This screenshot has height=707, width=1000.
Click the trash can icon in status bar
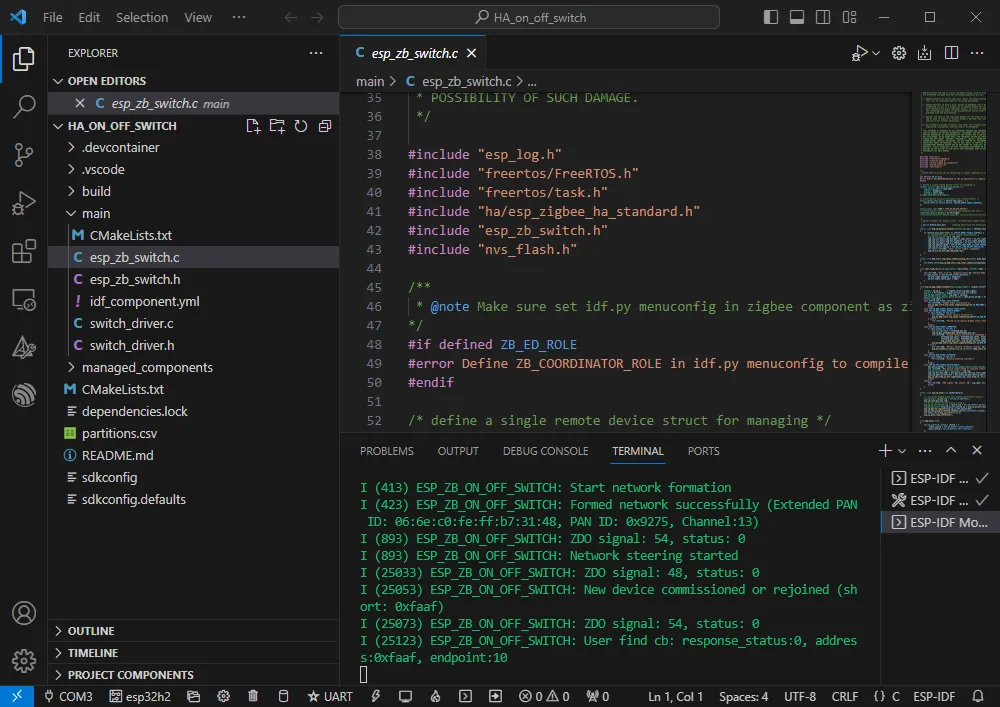(253, 696)
